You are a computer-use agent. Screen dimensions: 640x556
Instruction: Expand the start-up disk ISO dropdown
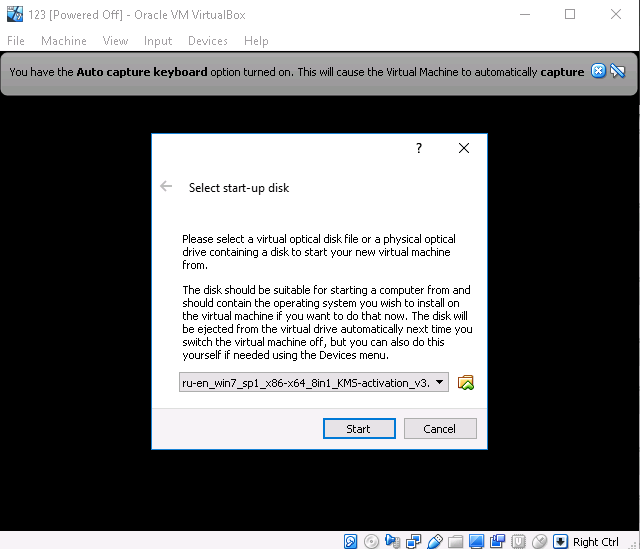[x=440, y=383]
